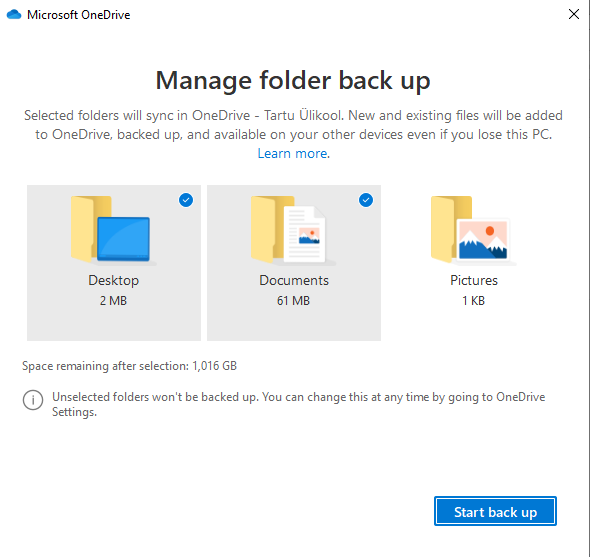Click the Space remaining after selection text
The height and width of the screenshot is (557, 590).
coord(129,366)
